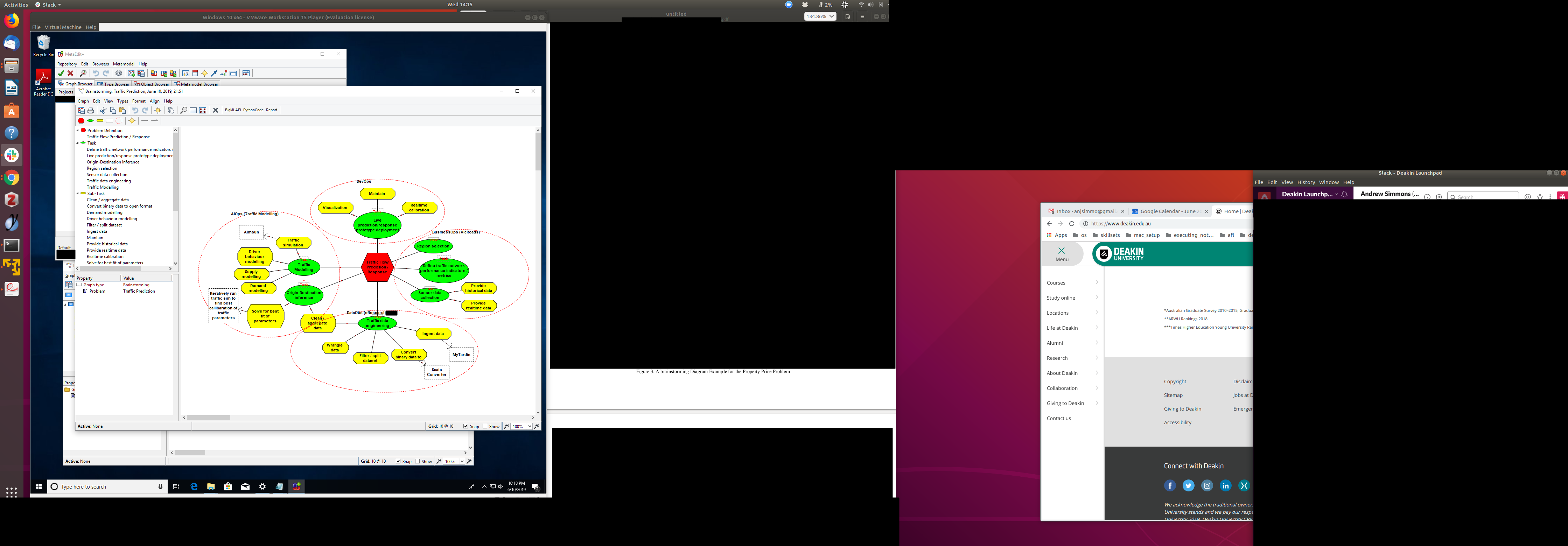This screenshot has width=1568, height=546.
Task: Open the 100% zoom dropdown in Brainstorming window
Action: [530, 426]
